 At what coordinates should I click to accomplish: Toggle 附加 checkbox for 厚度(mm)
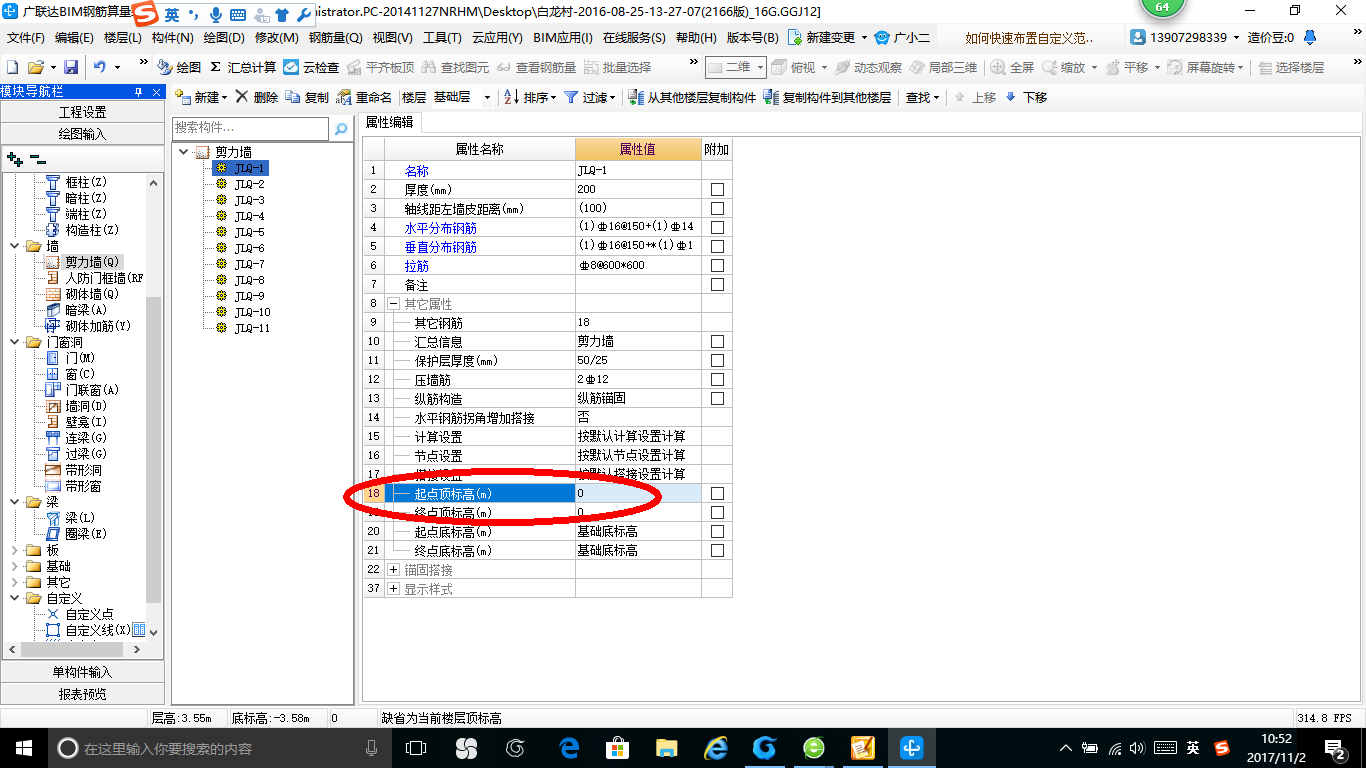717,189
